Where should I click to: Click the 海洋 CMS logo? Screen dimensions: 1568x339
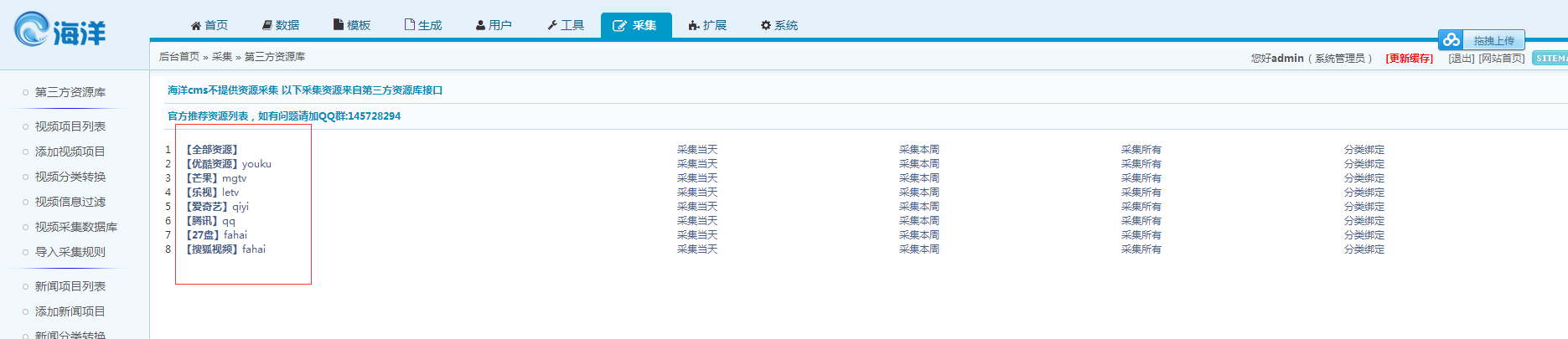[60, 30]
